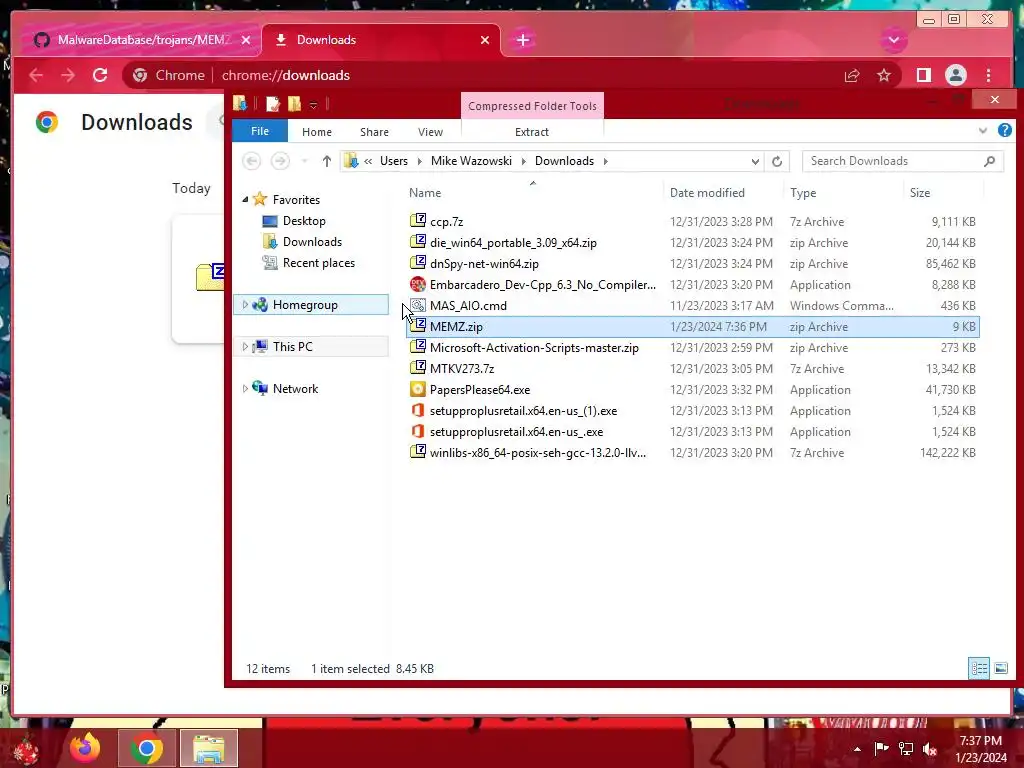The image size is (1024, 768).
Task: Switch to Details view layout
Action: [x=979, y=668]
